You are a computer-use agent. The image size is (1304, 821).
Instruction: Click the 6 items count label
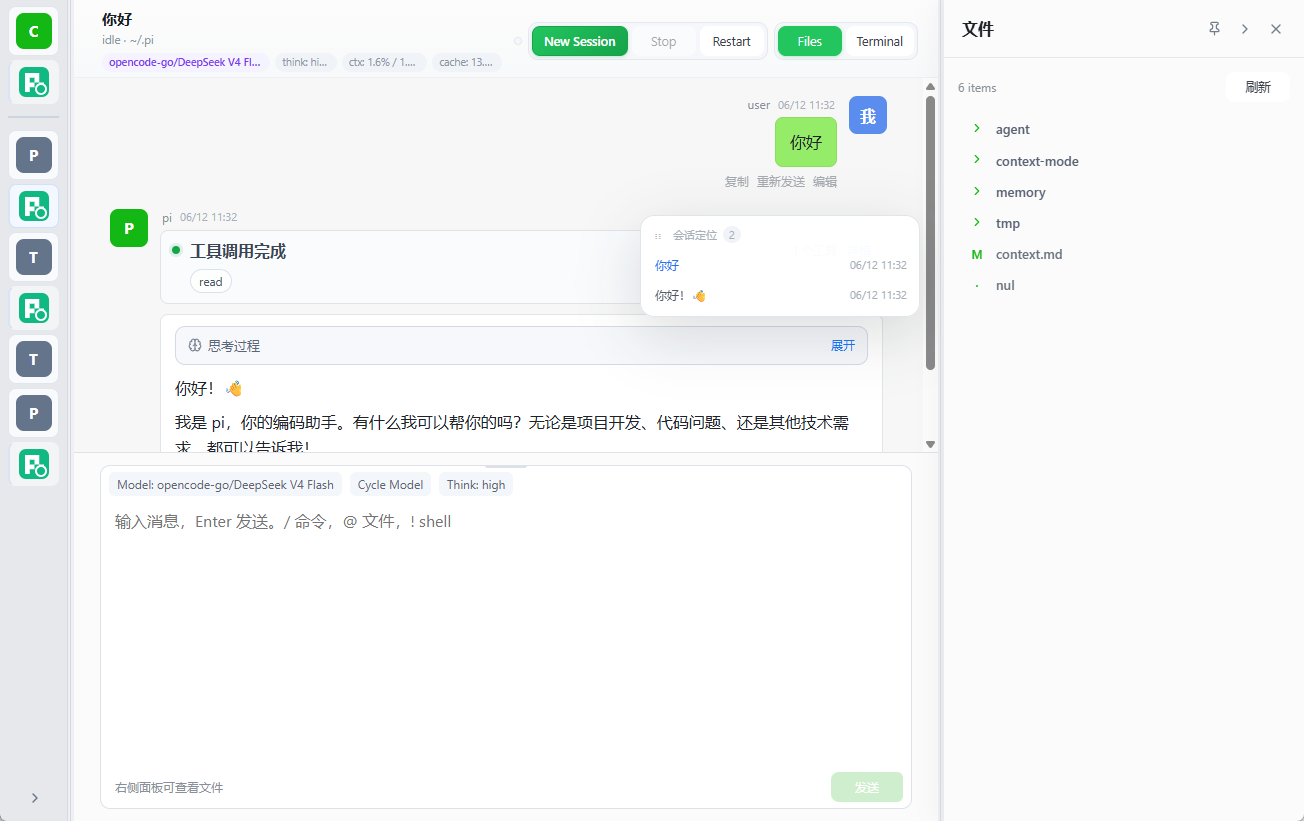[x=977, y=88]
